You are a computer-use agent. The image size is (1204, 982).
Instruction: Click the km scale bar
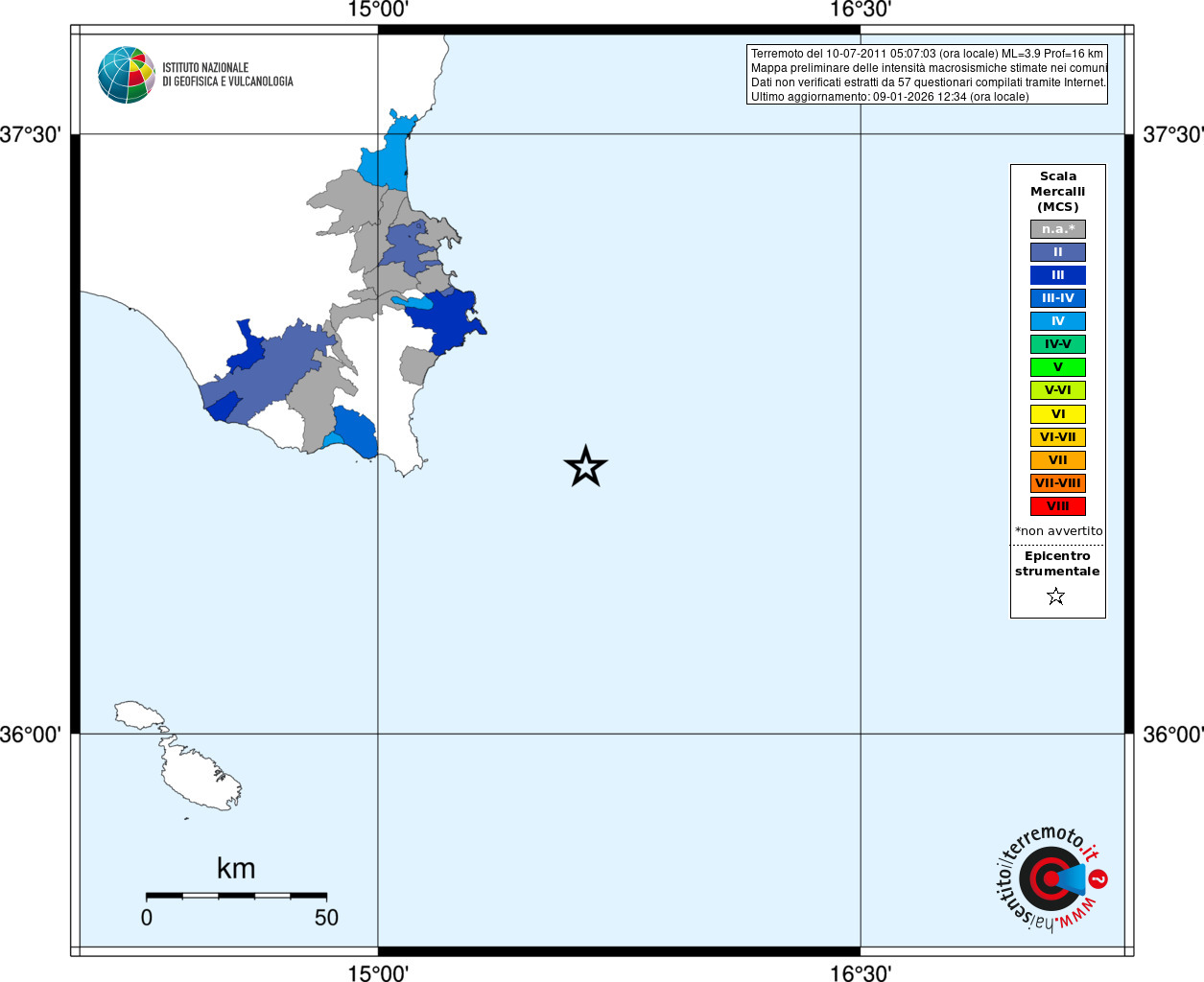click(236, 896)
